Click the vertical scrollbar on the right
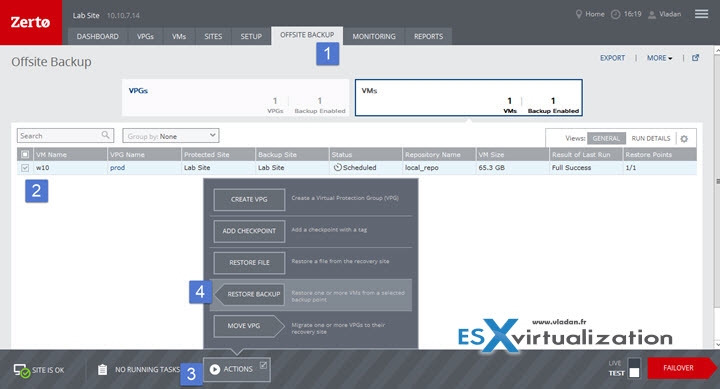This screenshot has width=720, height=389. coord(717,197)
